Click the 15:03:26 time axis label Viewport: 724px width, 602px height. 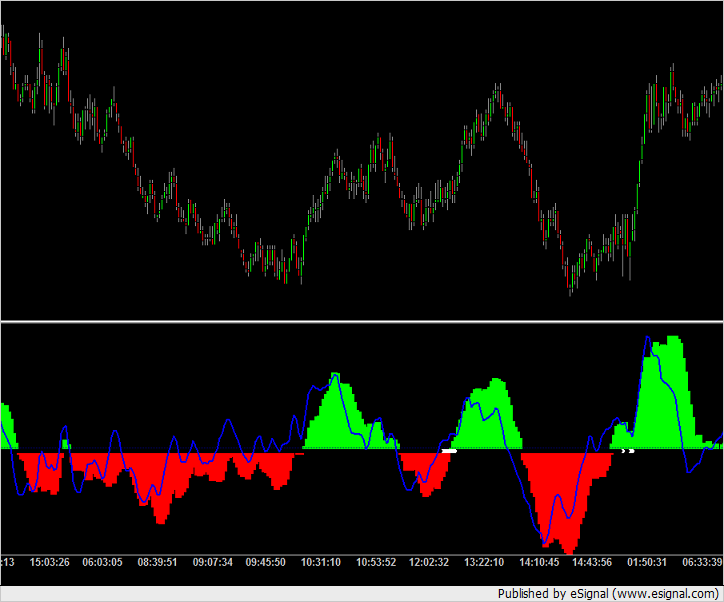[x=49, y=562]
